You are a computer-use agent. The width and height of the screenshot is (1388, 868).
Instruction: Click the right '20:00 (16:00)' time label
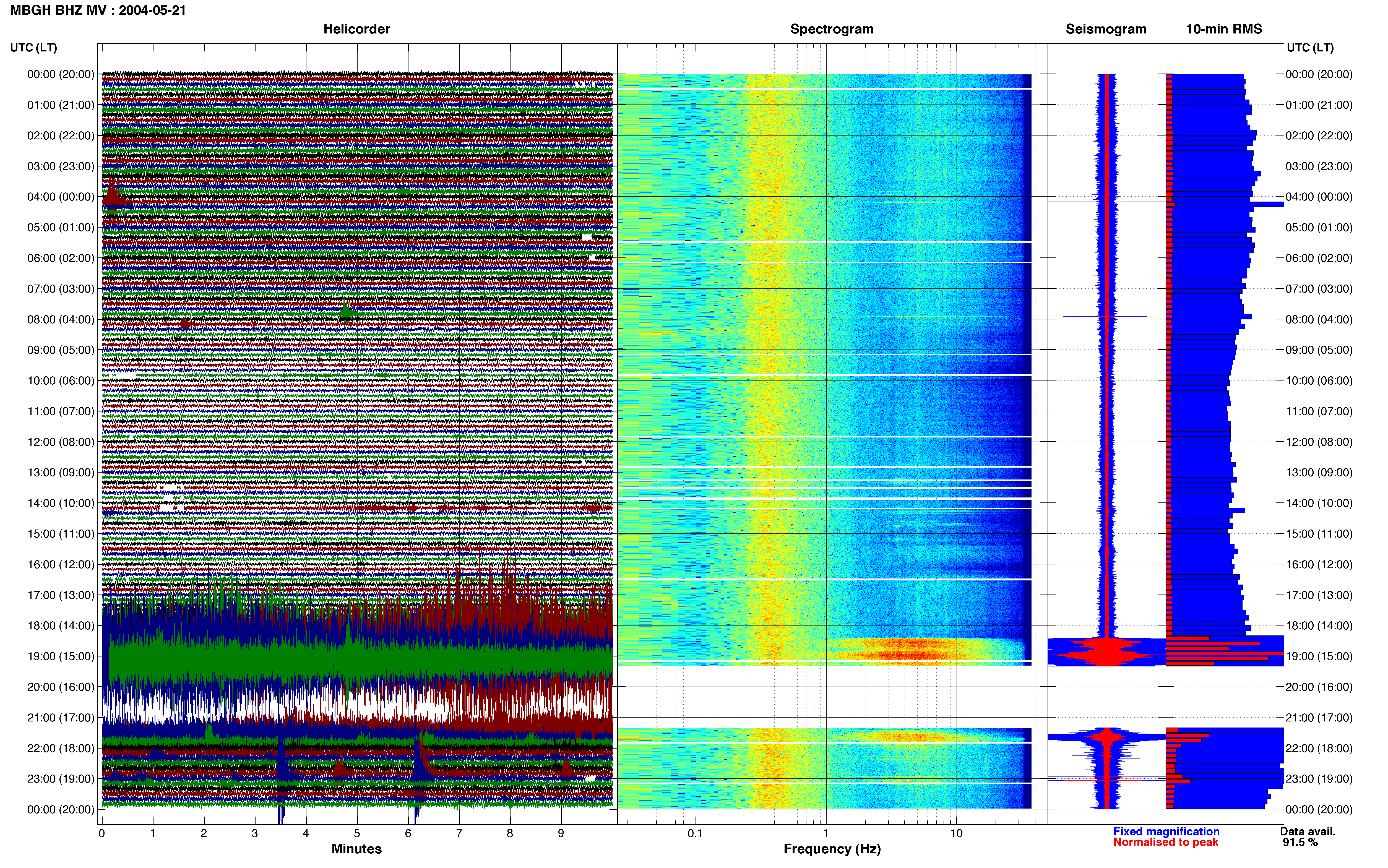[1319, 687]
